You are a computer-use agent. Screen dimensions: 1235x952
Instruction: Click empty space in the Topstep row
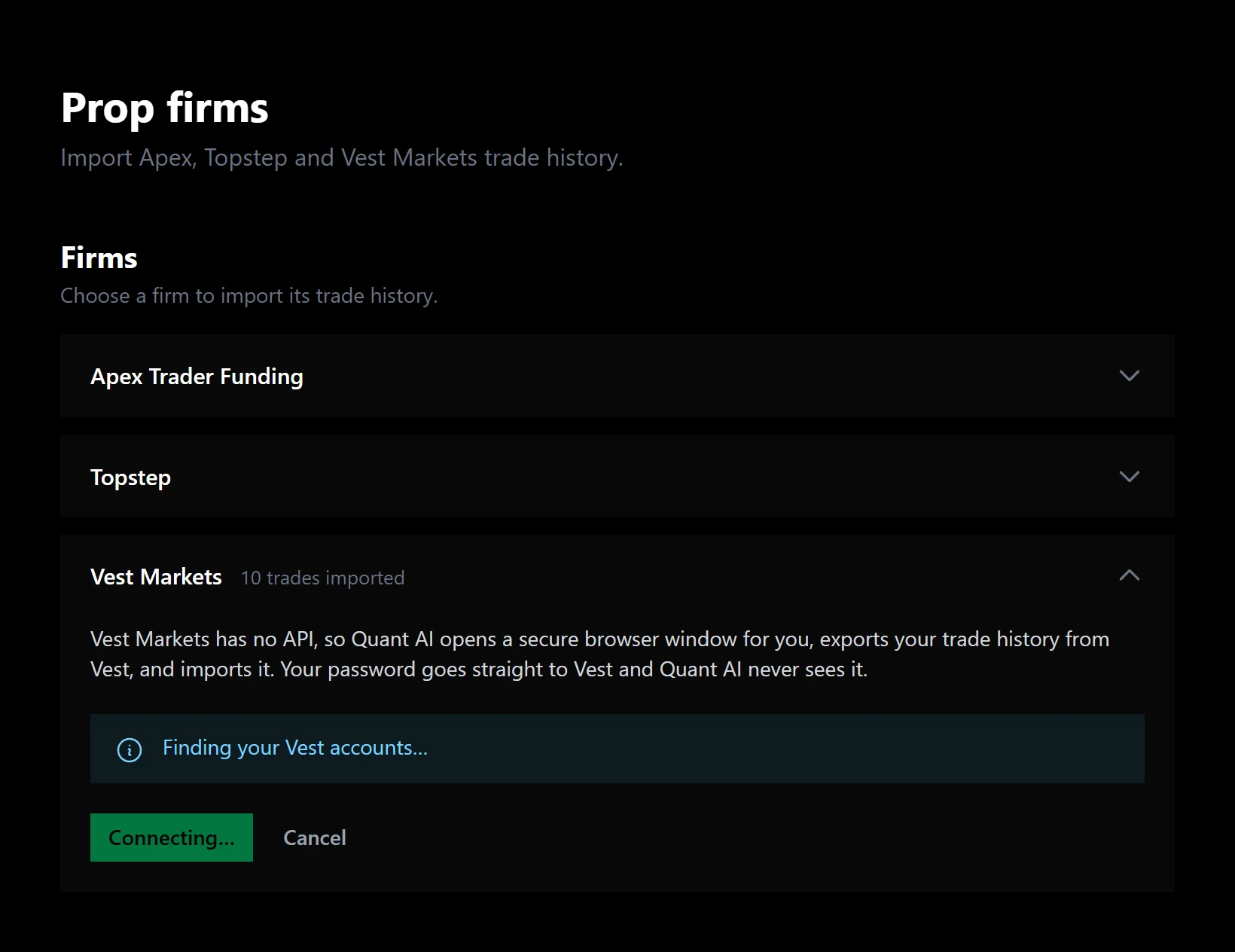[640, 477]
